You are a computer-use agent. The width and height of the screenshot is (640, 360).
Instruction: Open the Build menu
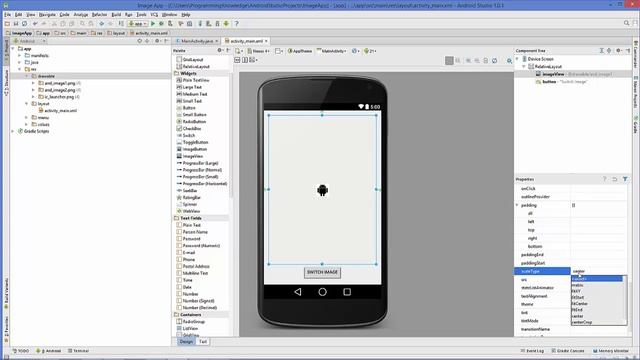tap(116, 14)
